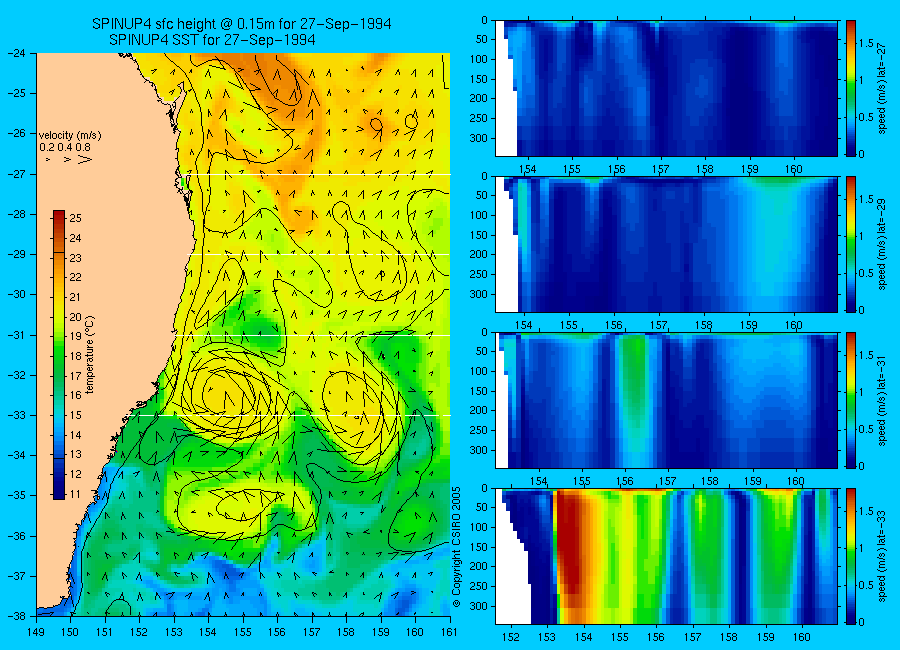This screenshot has height=650, width=900.
Task: Open the speed section panel for lat=-33
Action: [666, 556]
